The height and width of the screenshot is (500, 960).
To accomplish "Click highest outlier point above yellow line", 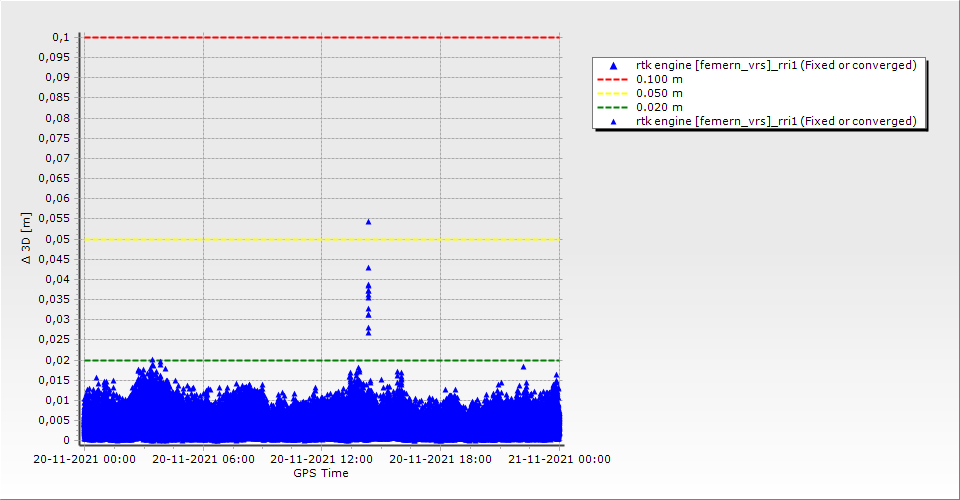I will [x=368, y=222].
